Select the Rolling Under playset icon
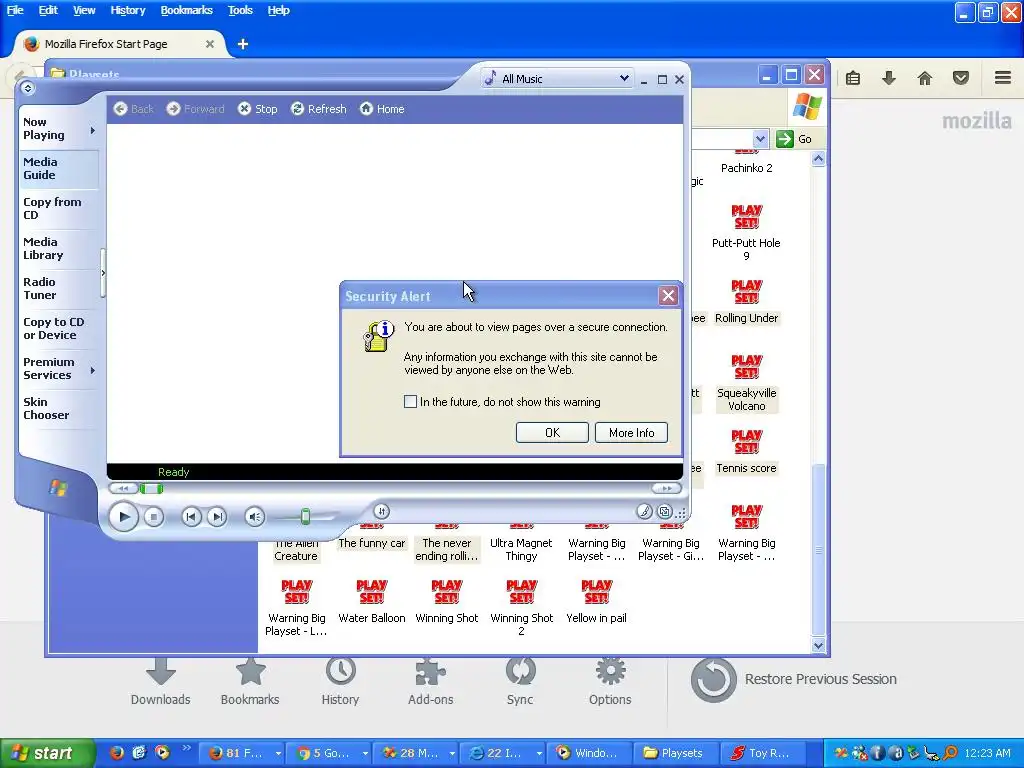Screen dimensions: 1024x768 coord(746,292)
